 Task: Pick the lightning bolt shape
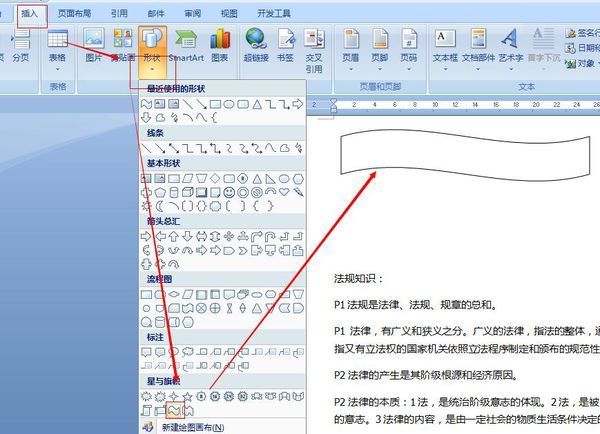click(x=298, y=192)
